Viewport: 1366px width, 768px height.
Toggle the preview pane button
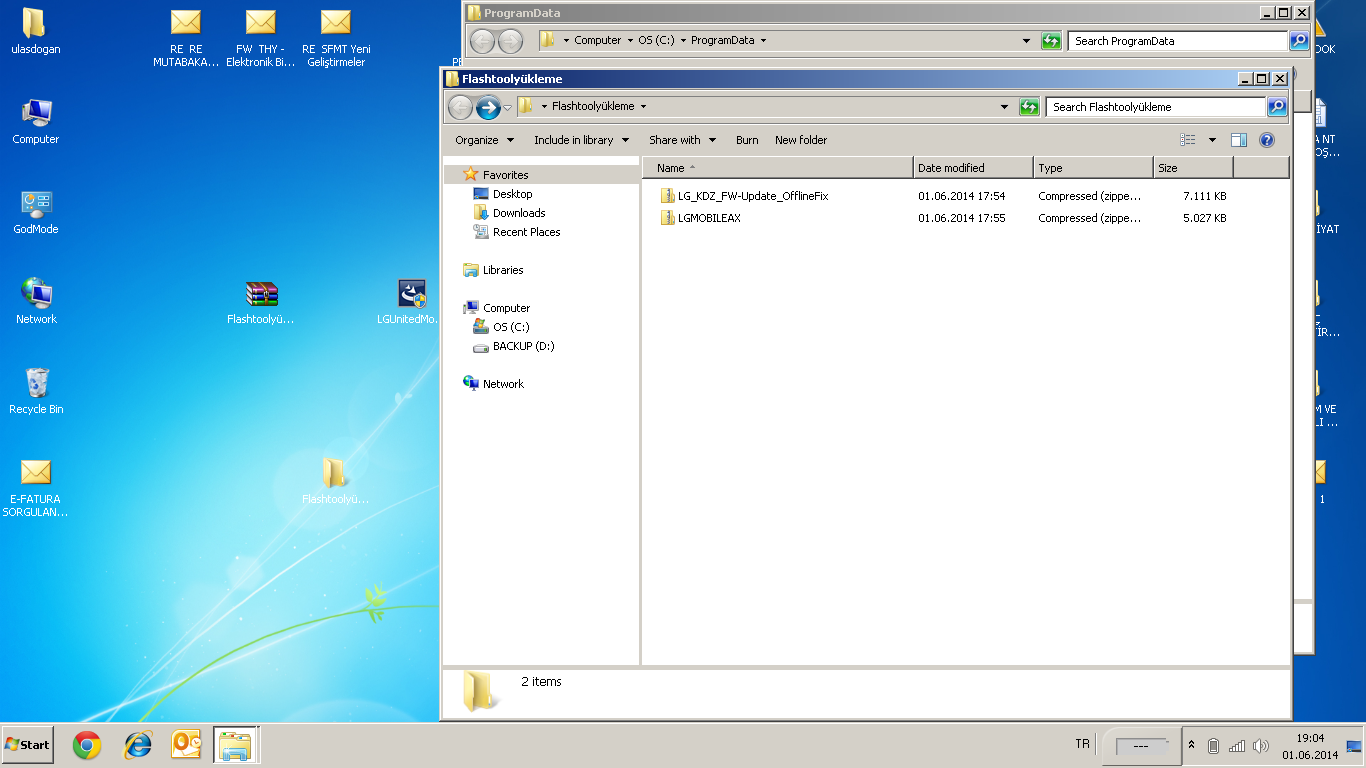click(1239, 140)
